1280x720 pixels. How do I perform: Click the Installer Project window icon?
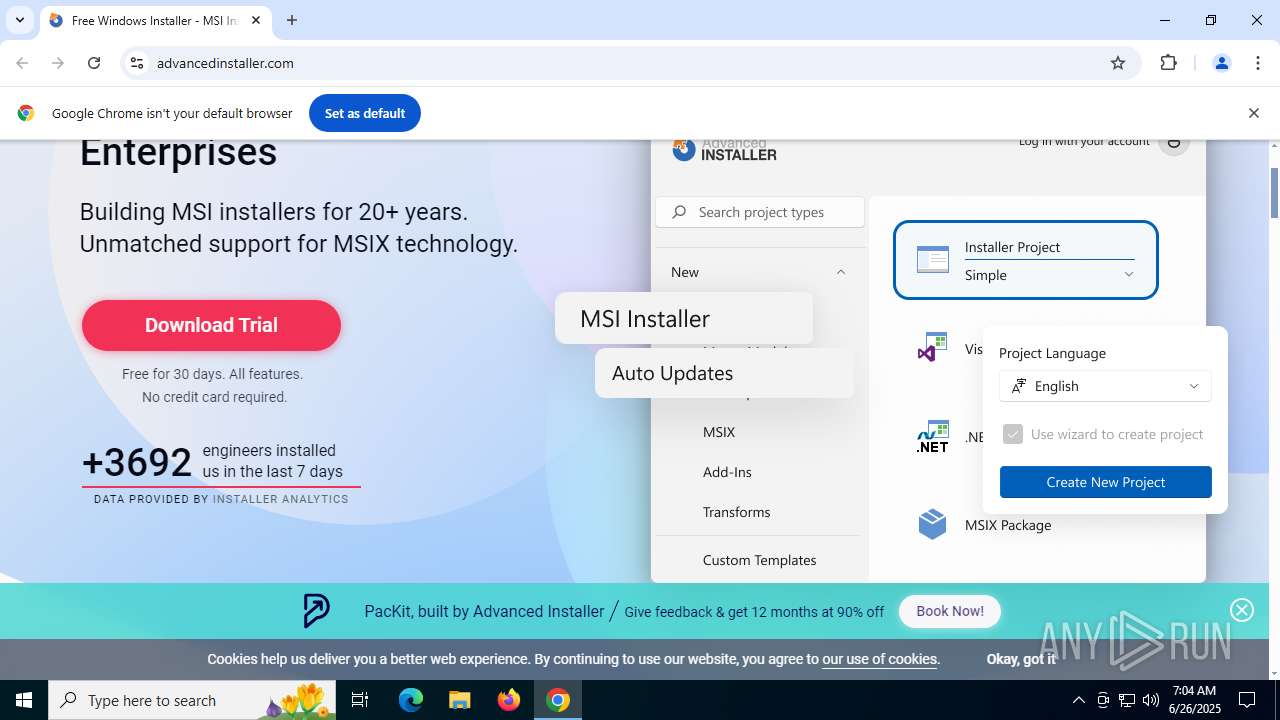click(x=933, y=260)
